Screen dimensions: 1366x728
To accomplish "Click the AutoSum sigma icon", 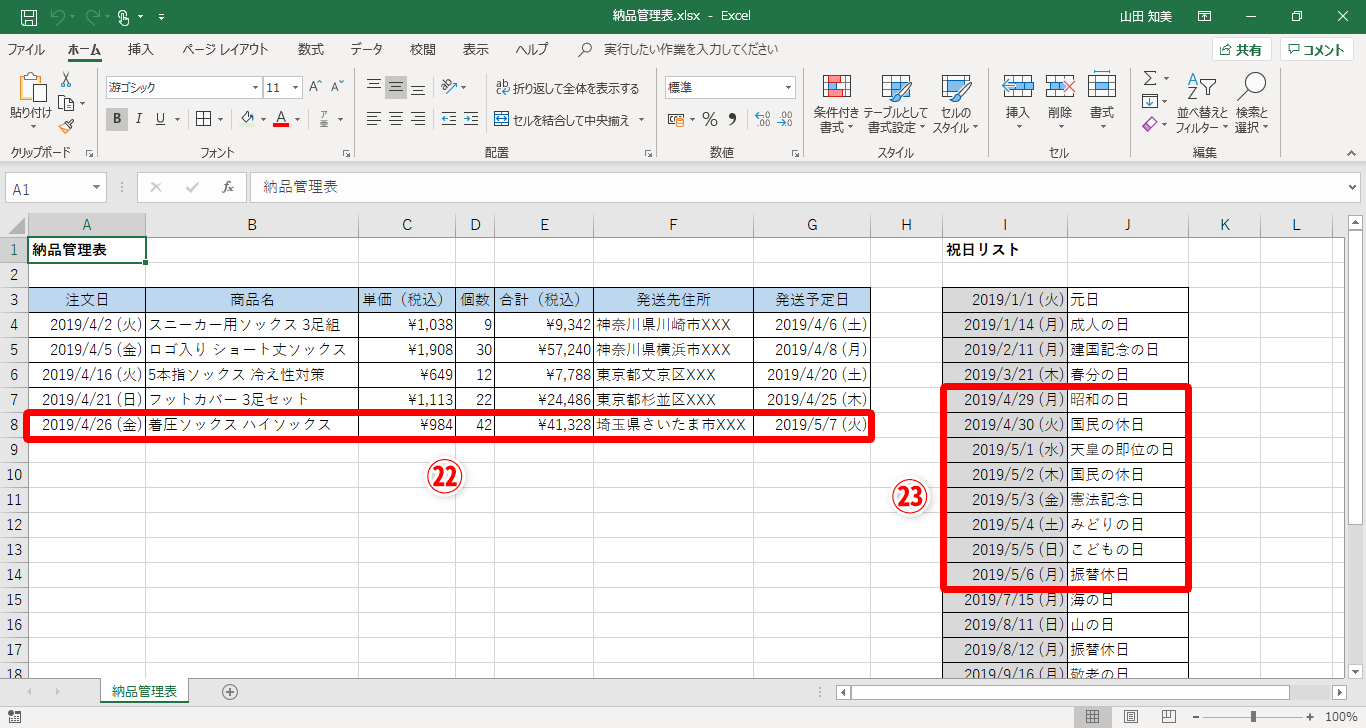I will coord(1150,78).
